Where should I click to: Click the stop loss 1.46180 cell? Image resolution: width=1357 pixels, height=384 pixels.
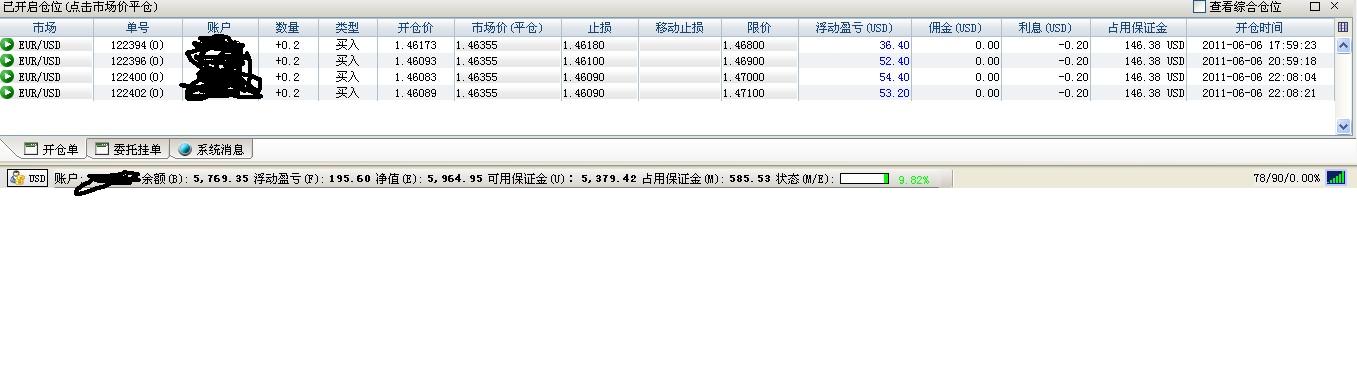599,45
